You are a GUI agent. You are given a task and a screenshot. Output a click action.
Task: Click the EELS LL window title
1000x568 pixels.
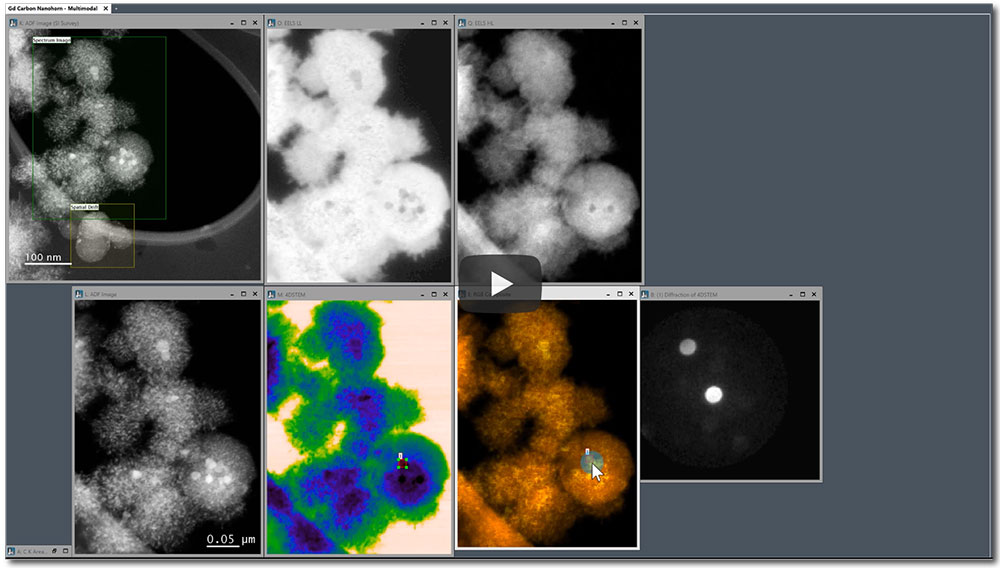[290, 23]
